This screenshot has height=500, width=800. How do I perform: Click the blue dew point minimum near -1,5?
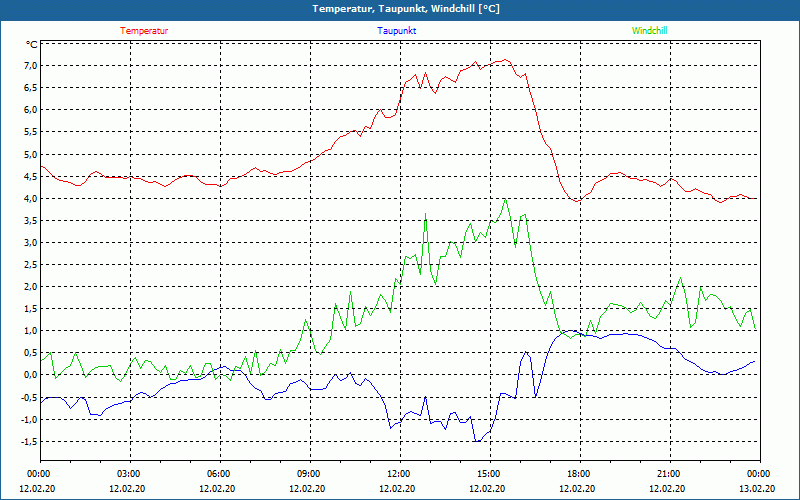[x=478, y=441]
